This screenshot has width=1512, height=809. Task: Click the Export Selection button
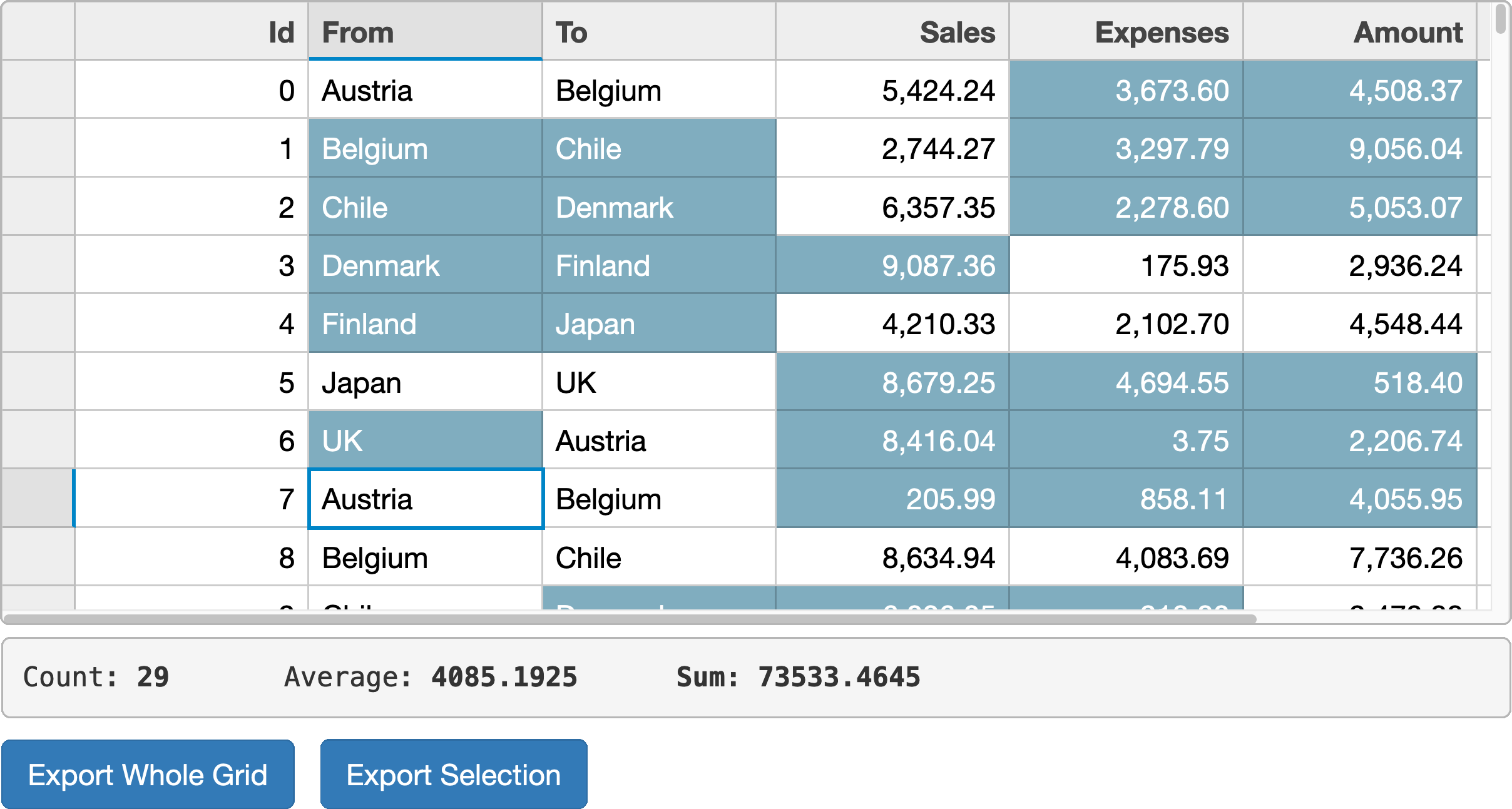point(452,774)
